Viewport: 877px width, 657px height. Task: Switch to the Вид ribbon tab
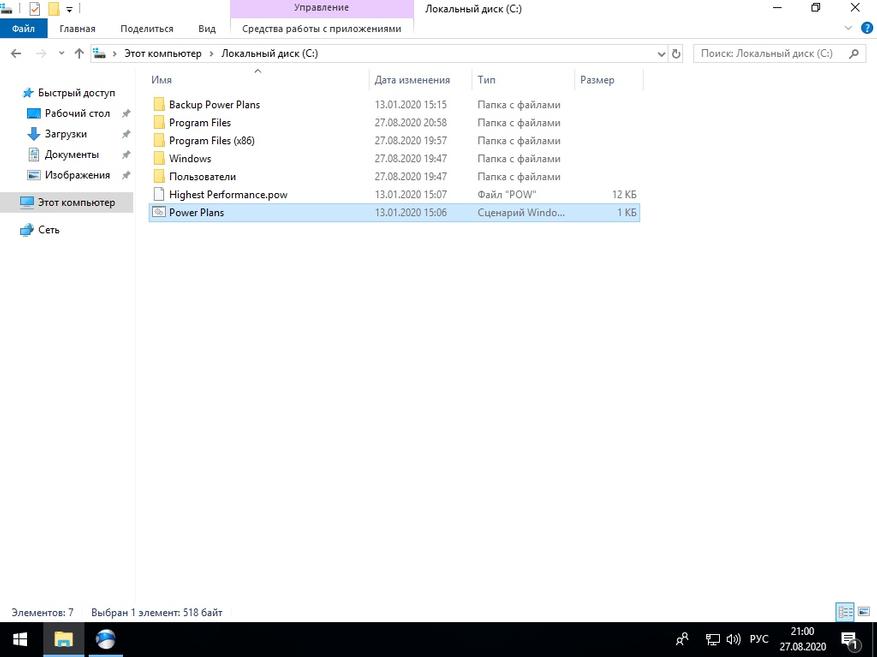click(x=206, y=29)
